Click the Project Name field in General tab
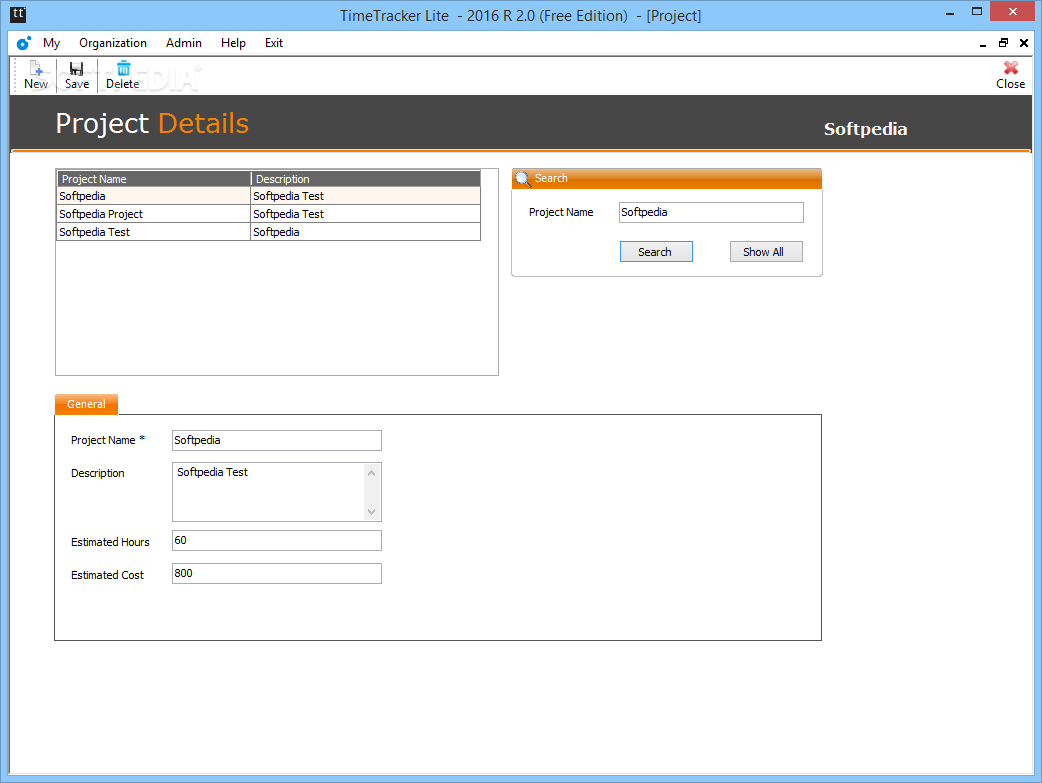 276,441
